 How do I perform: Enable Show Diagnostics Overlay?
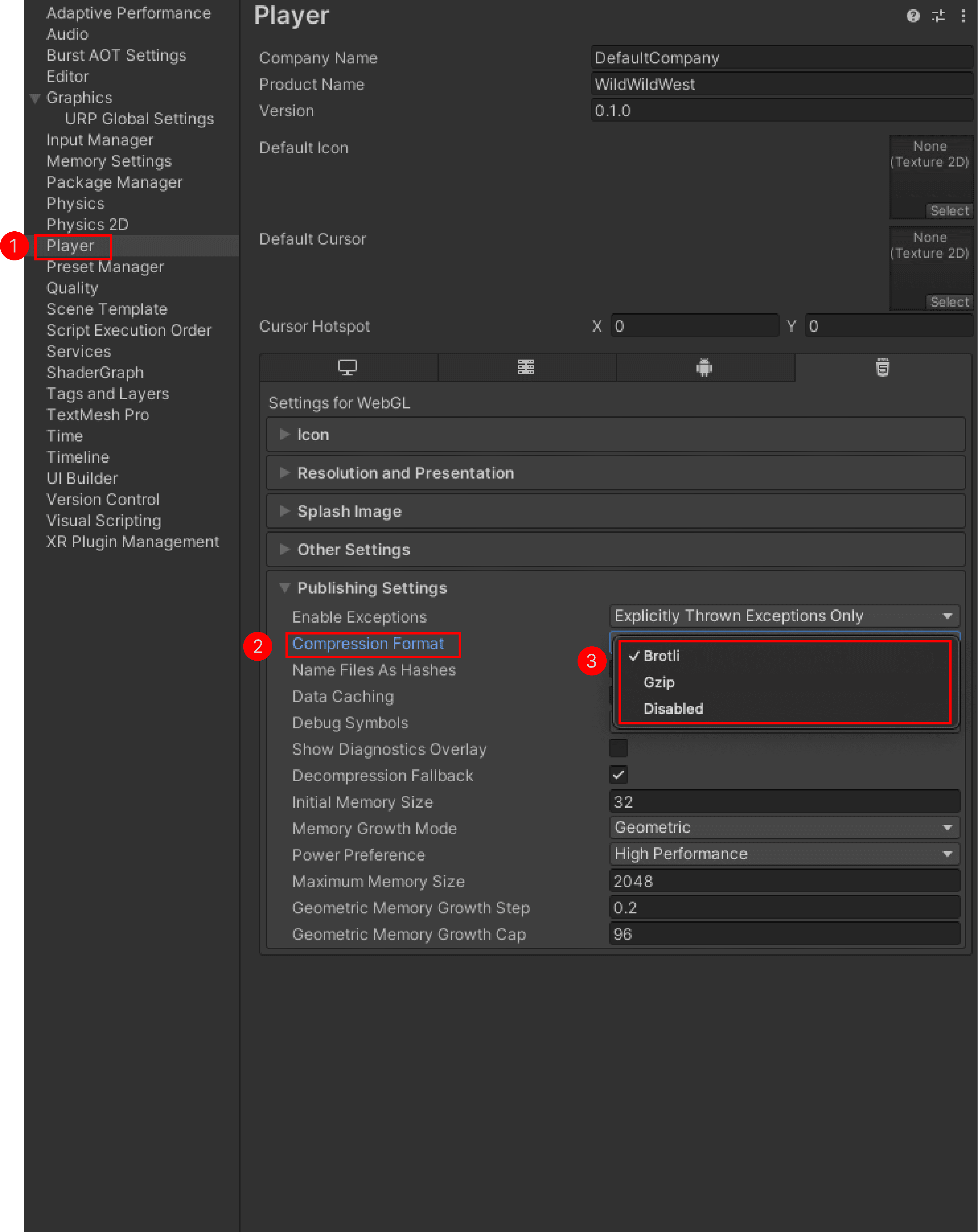(618, 749)
